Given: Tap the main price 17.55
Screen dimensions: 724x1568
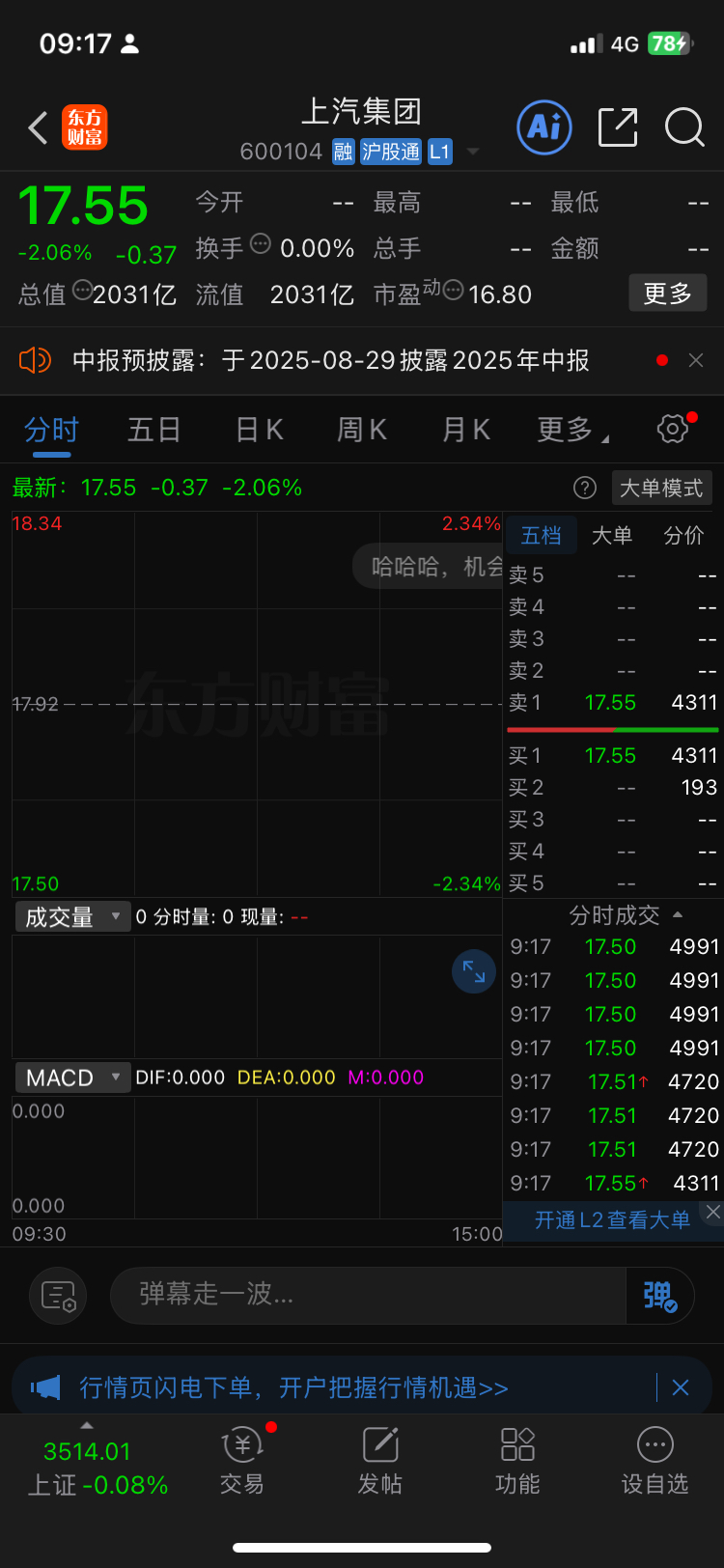Looking at the screenshot, I should pyautogui.click(x=84, y=206).
